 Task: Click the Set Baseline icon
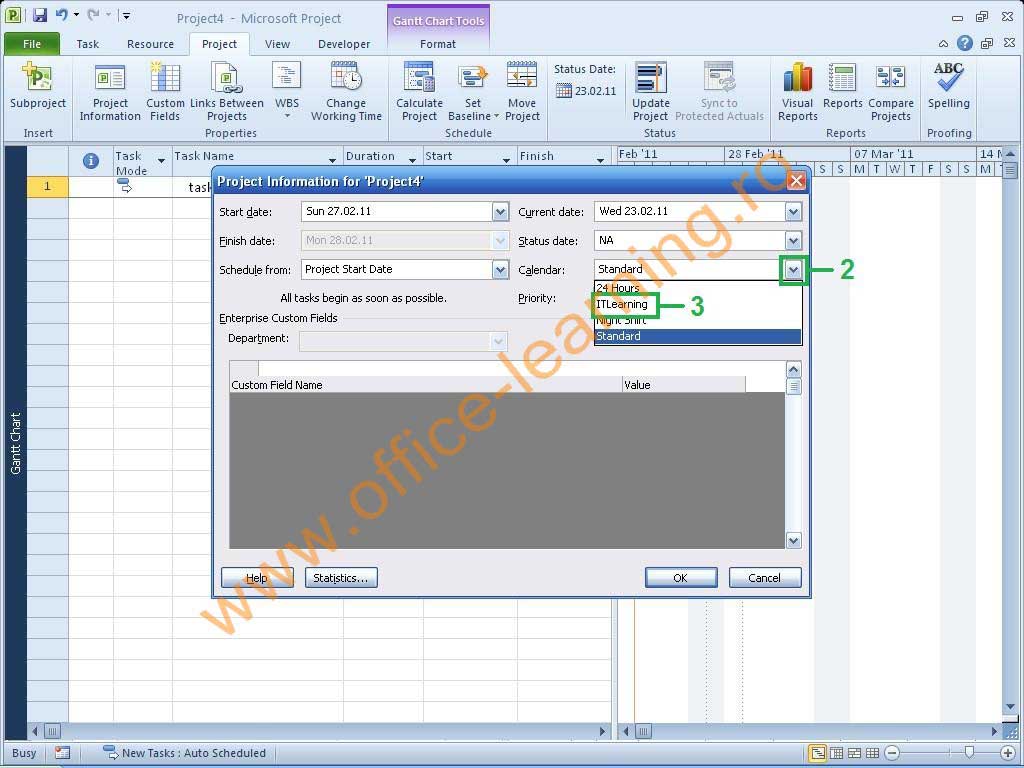click(473, 78)
